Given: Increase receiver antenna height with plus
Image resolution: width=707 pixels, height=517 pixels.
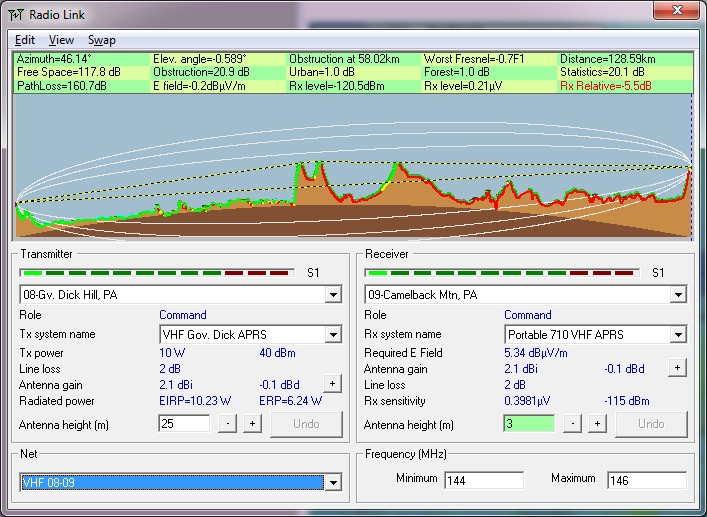Looking at the screenshot, I should tap(597, 424).
